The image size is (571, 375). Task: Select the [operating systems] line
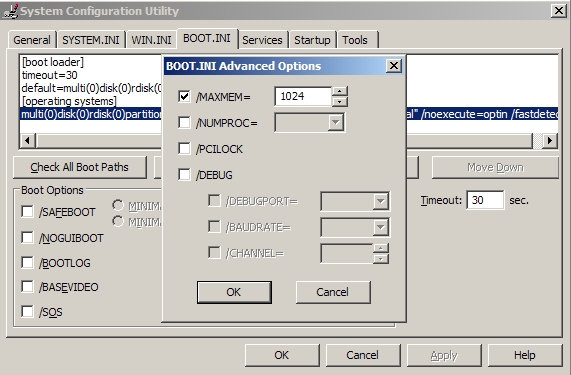pyautogui.click(x=69, y=101)
